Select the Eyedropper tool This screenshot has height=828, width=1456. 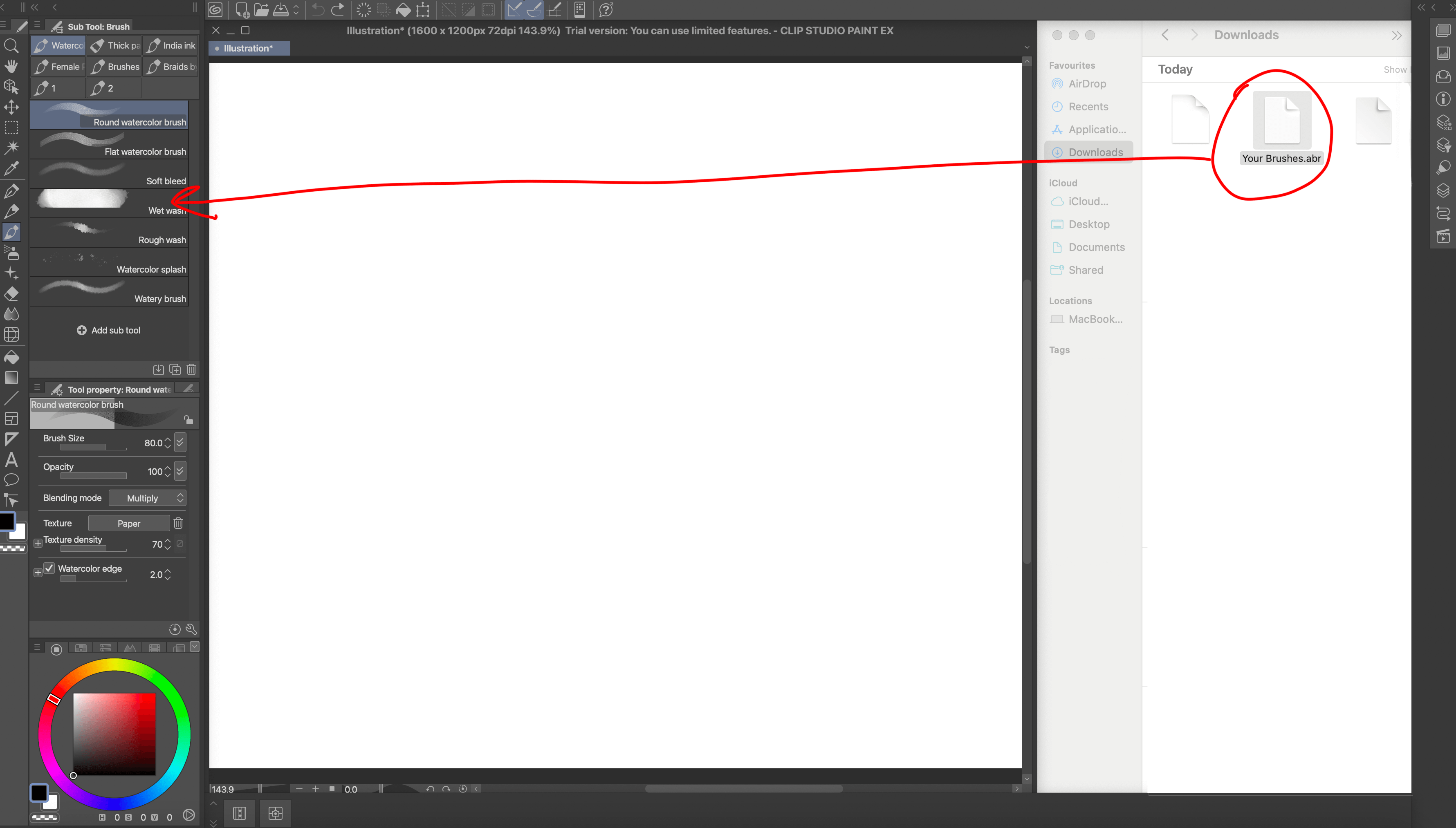click(11, 168)
